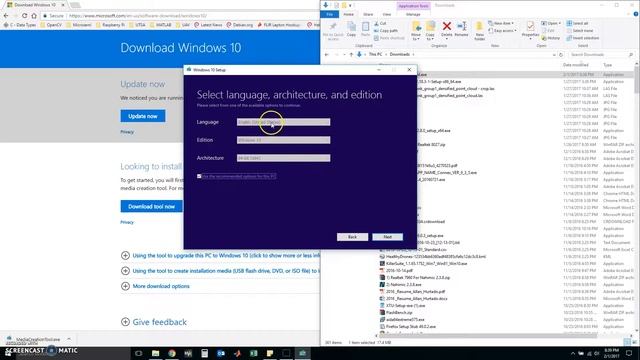Click the Download tool now button
This screenshot has height=360, width=640.
pyautogui.click(x=151, y=206)
